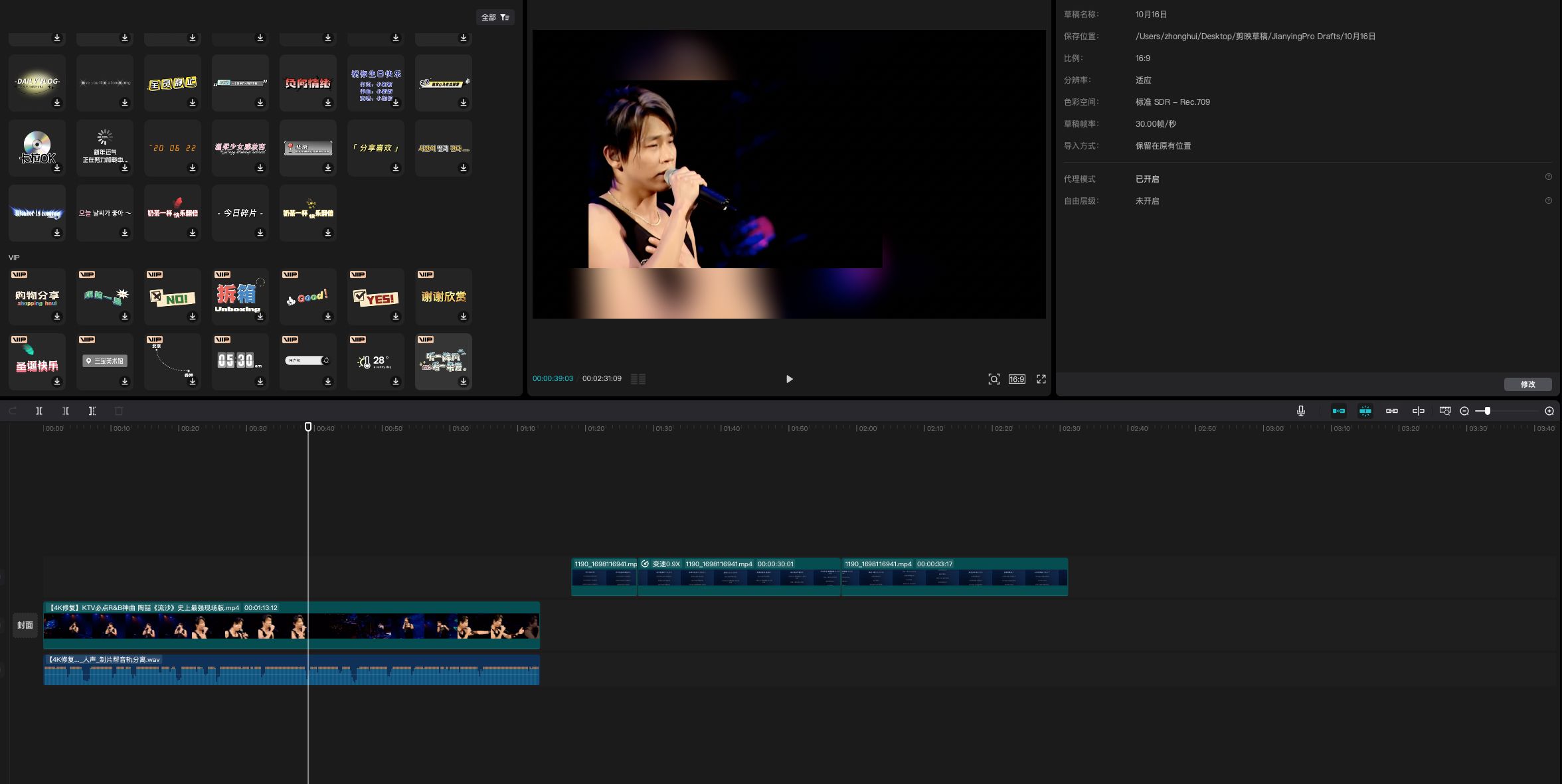Download the 20 06 22 date template

click(x=193, y=168)
